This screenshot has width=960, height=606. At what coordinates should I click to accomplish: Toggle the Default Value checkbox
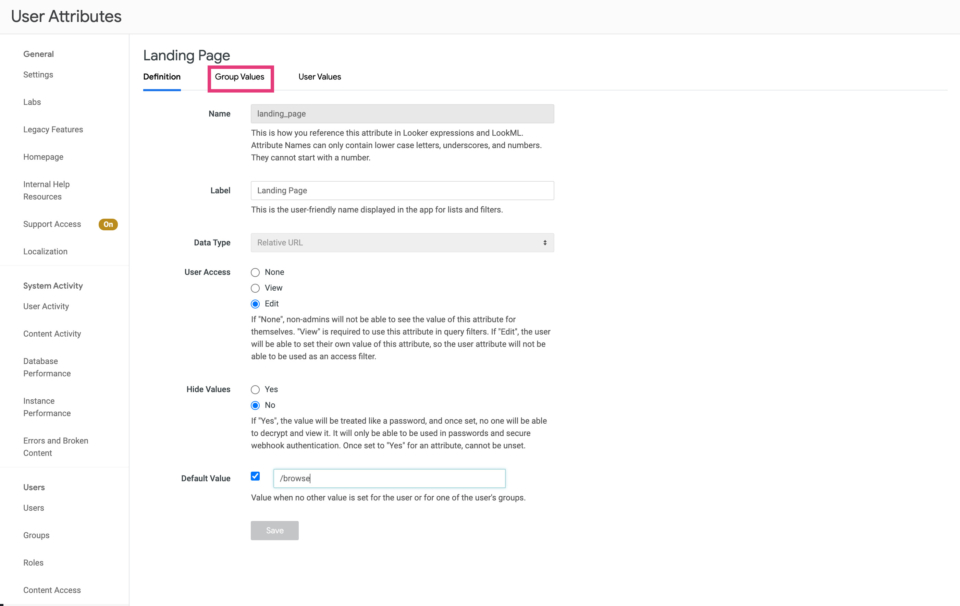pyautogui.click(x=255, y=476)
